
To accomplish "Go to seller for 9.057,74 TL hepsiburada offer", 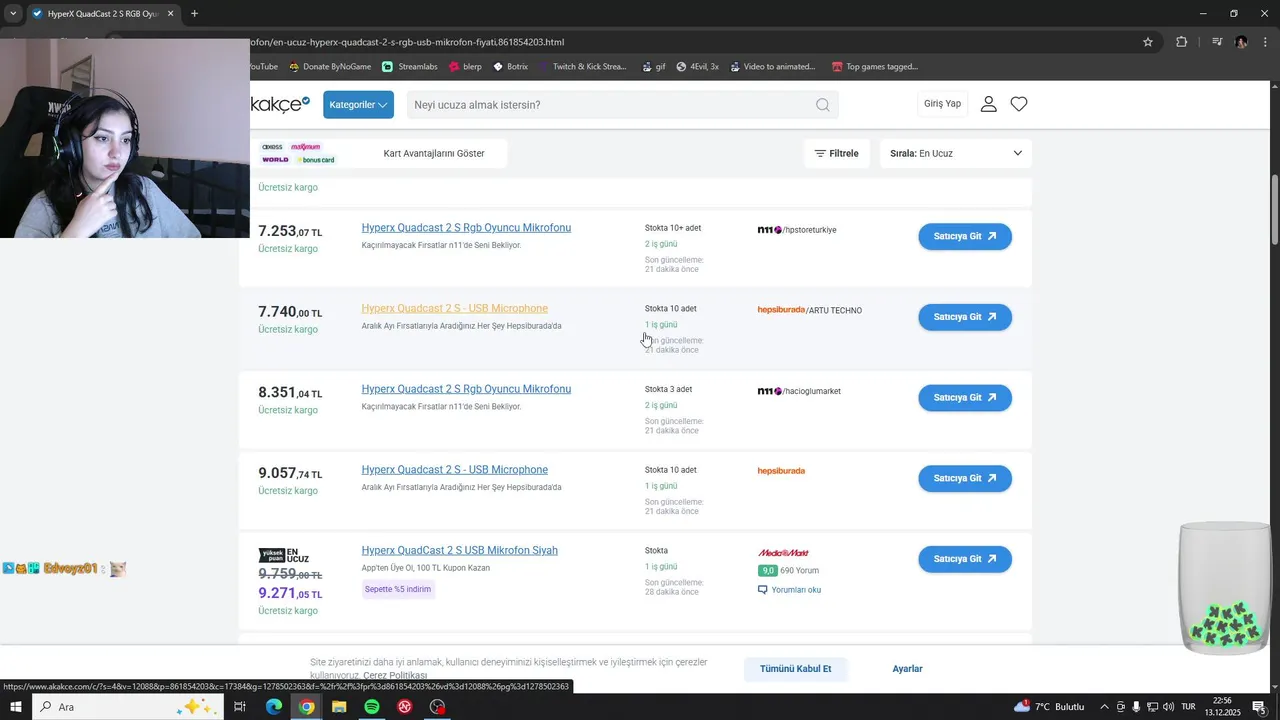I will 965,479.
